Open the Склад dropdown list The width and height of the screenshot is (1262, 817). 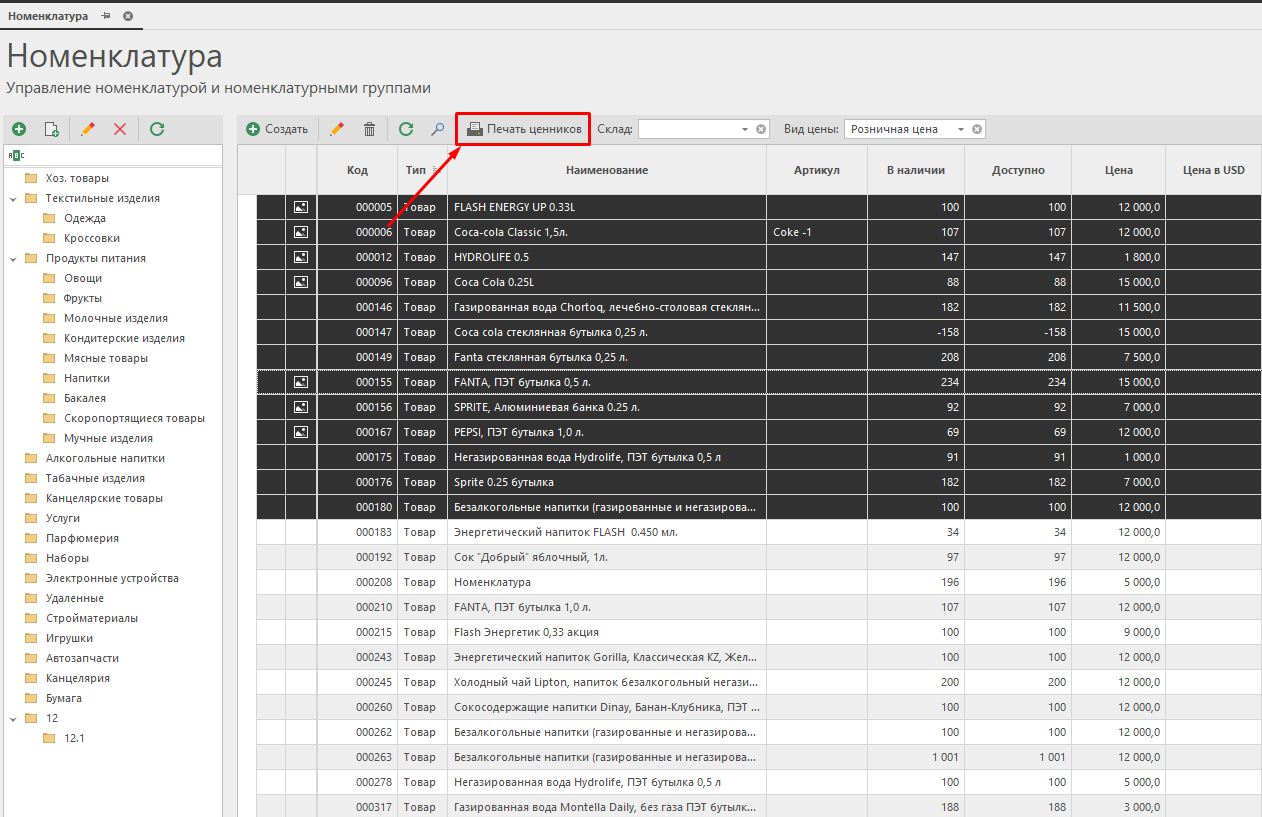click(x=745, y=129)
